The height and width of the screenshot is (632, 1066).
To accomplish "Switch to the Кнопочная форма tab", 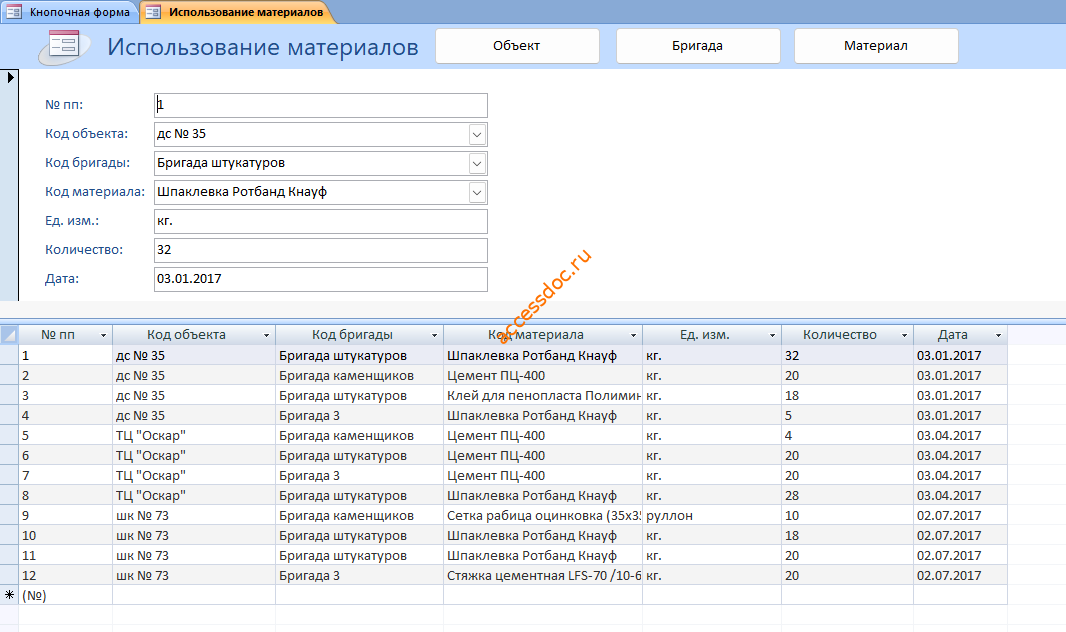I will [x=69, y=12].
